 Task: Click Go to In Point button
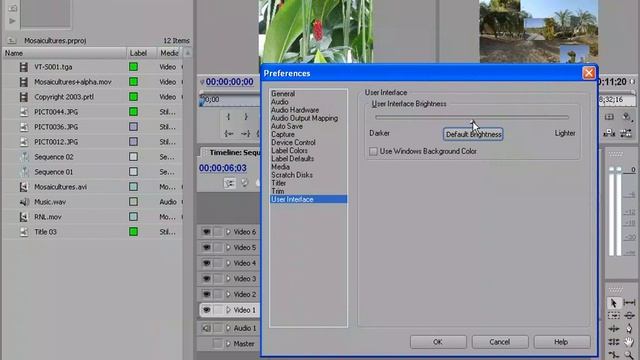click(229, 133)
